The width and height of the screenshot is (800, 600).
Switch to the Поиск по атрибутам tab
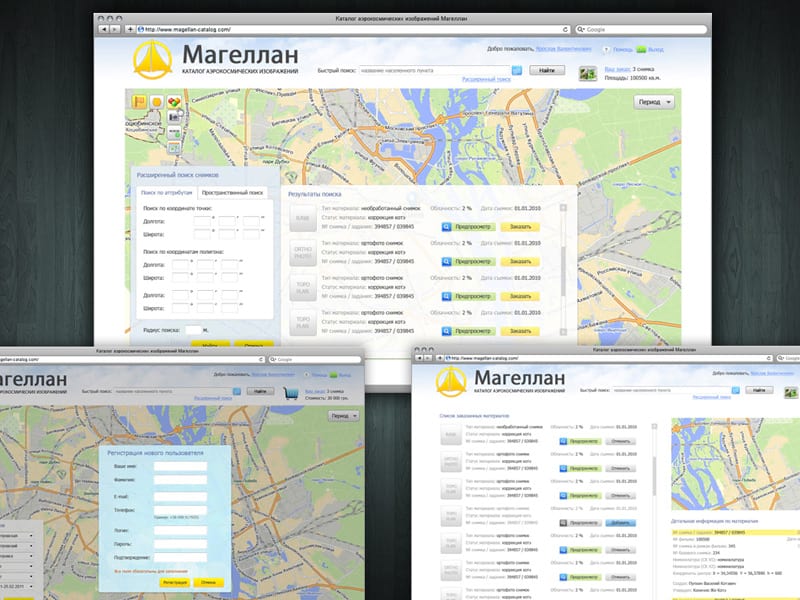(x=166, y=193)
